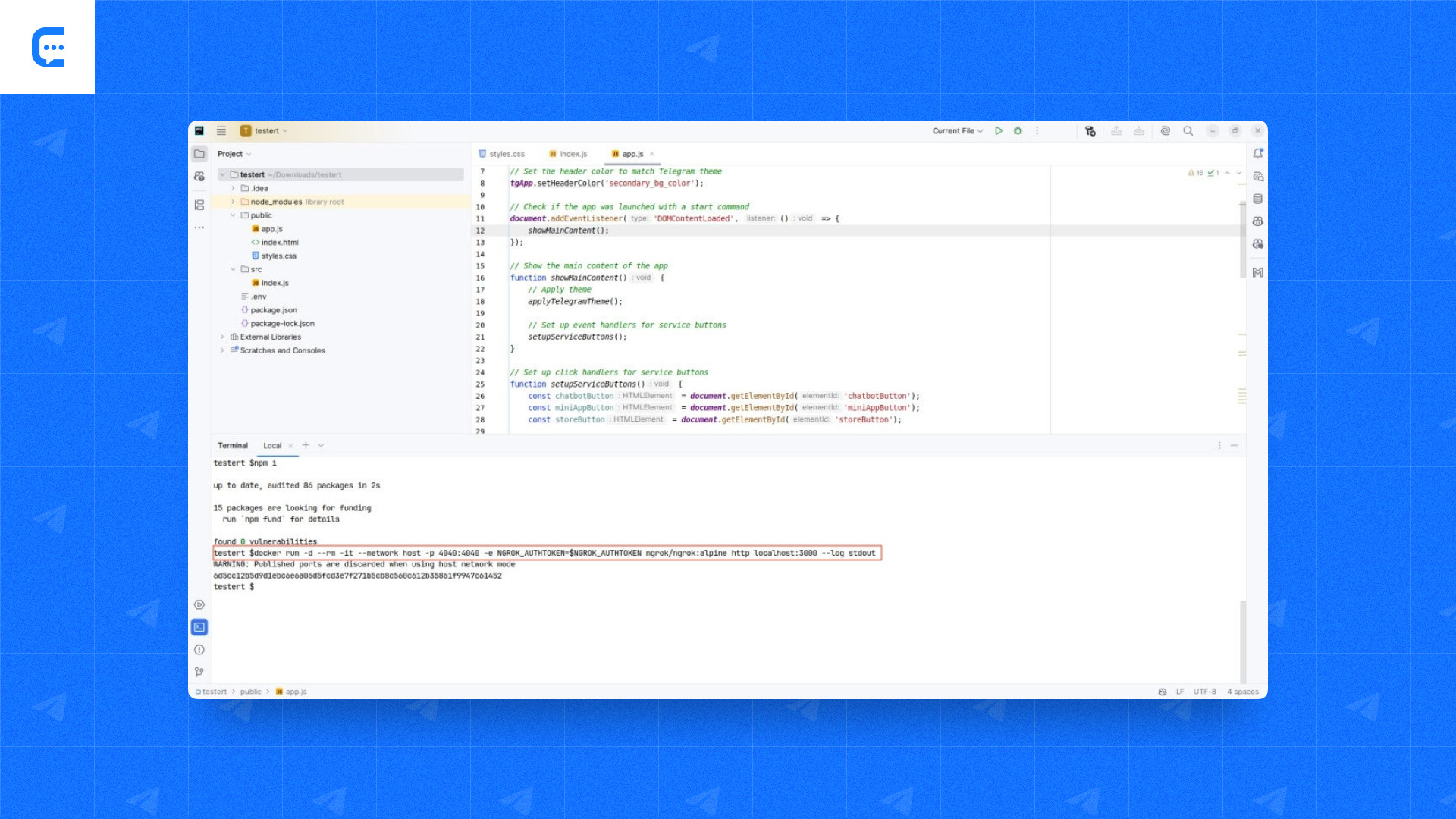
Task: Open the main hamburger menu
Action: [221, 131]
